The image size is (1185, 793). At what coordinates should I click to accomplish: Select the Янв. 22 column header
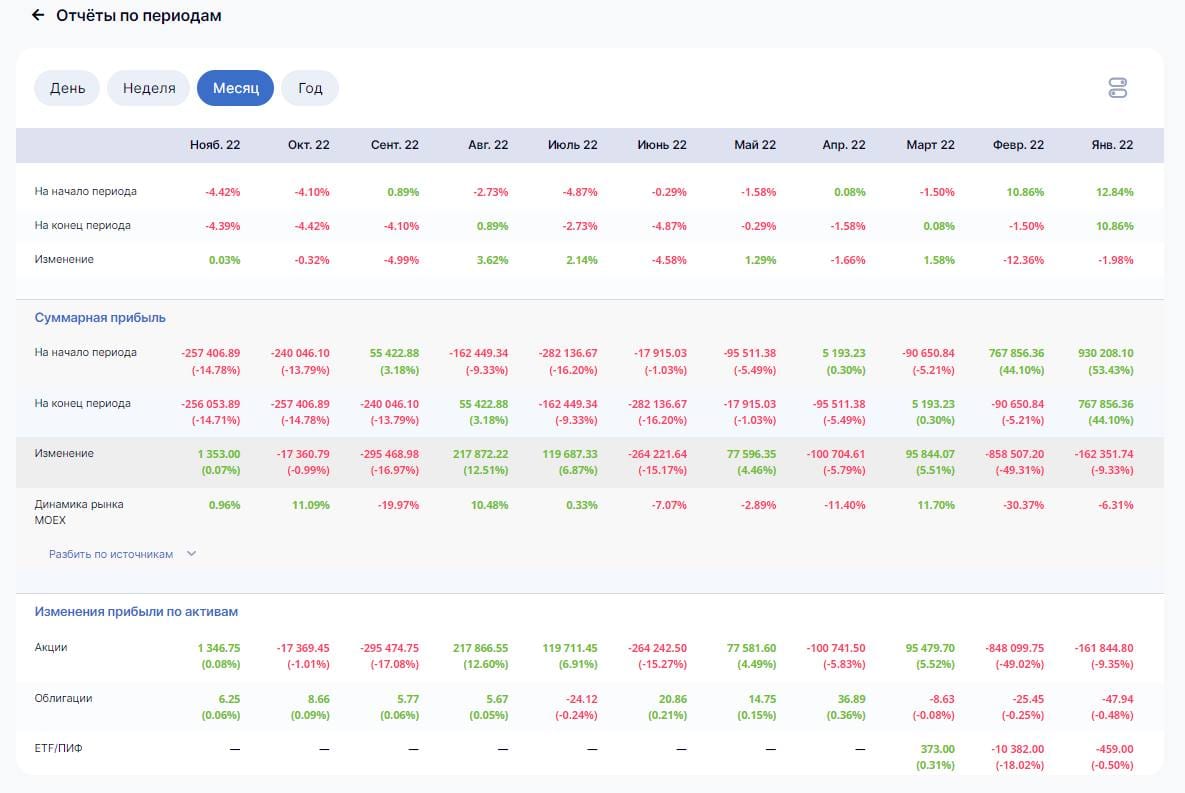click(x=1111, y=145)
